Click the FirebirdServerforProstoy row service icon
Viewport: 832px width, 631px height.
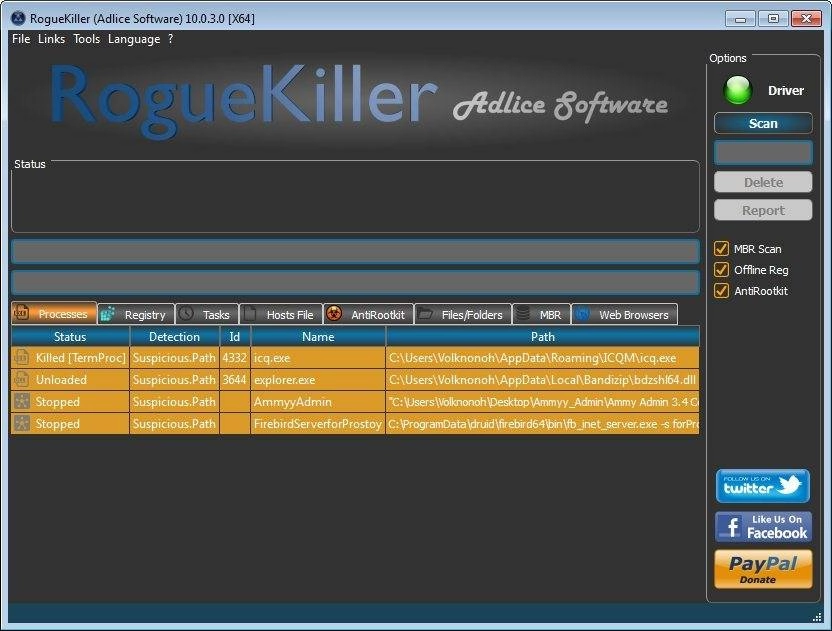coord(21,423)
